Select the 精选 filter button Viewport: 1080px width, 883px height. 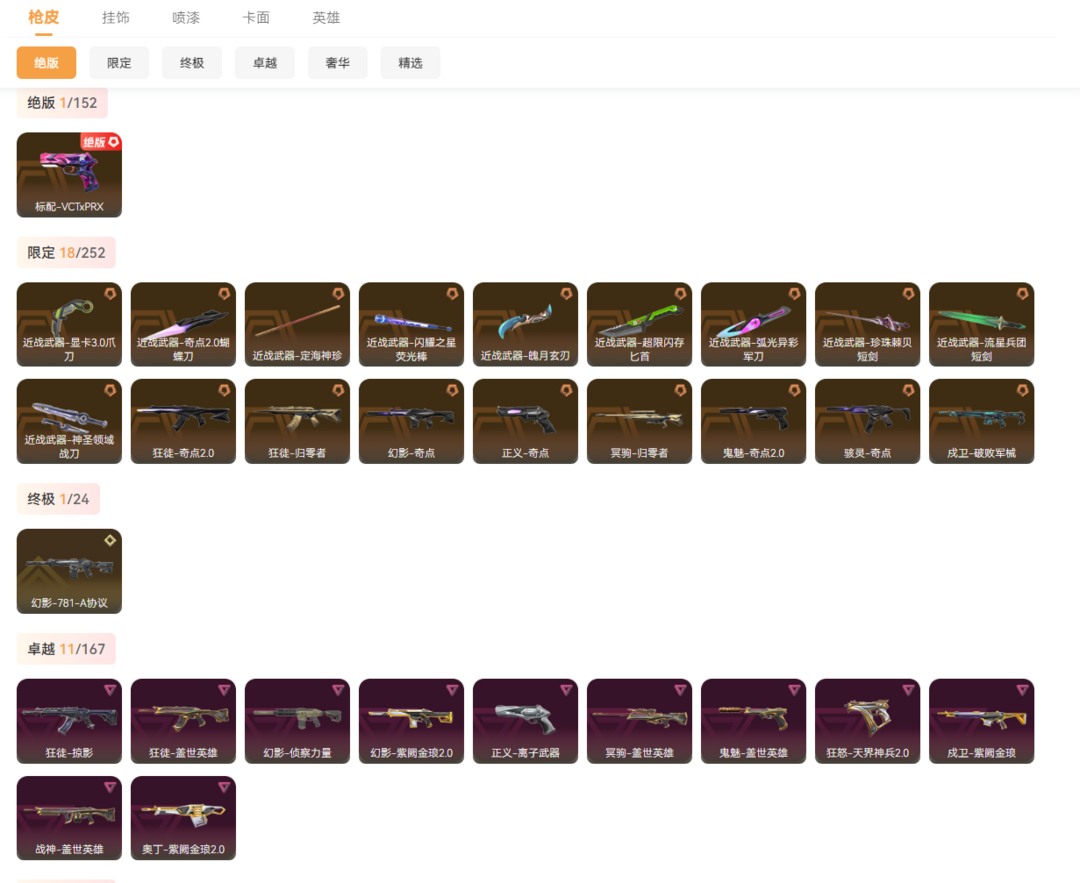coord(411,63)
